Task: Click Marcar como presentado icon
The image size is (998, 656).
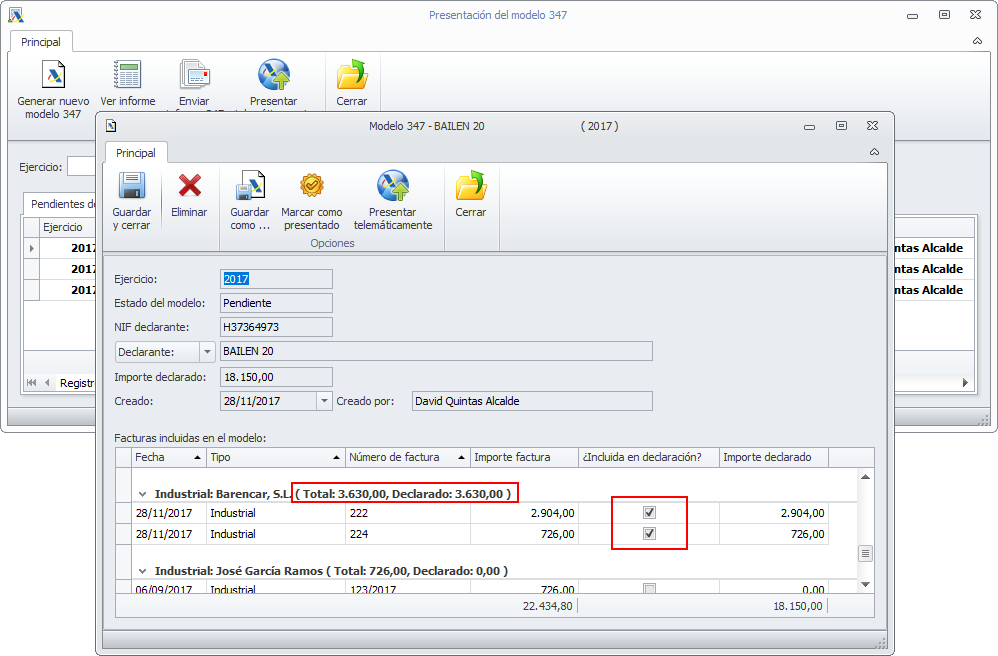Action: (311, 187)
